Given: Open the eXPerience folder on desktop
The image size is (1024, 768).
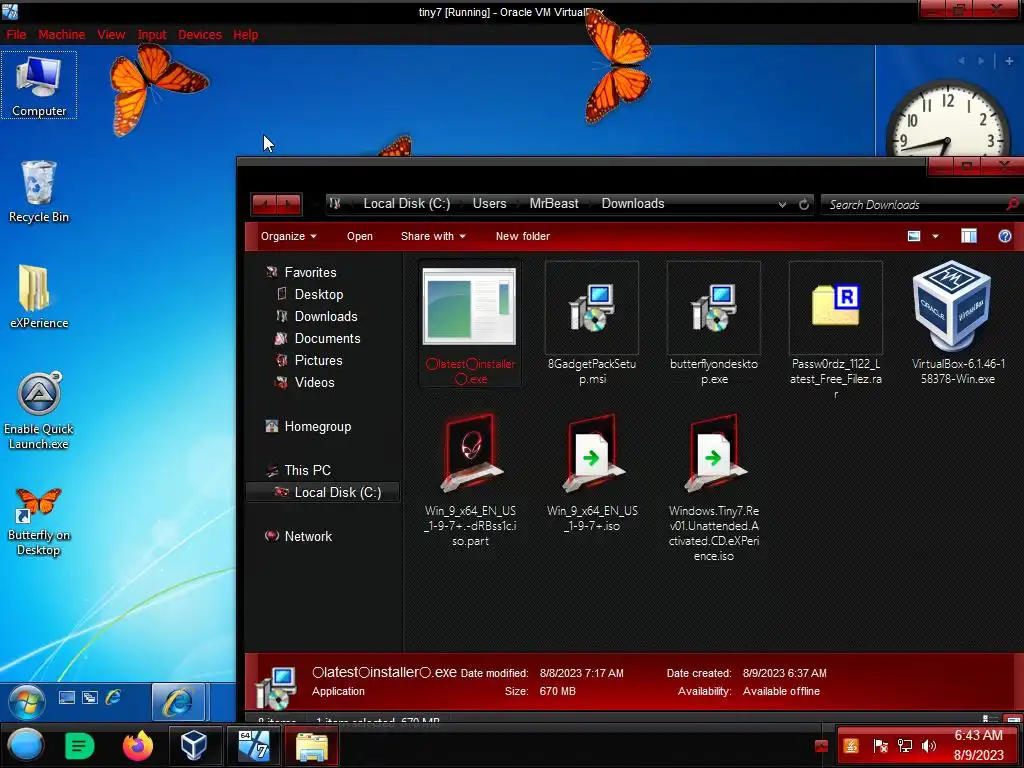Looking at the screenshot, I should [x=39, y=296].
